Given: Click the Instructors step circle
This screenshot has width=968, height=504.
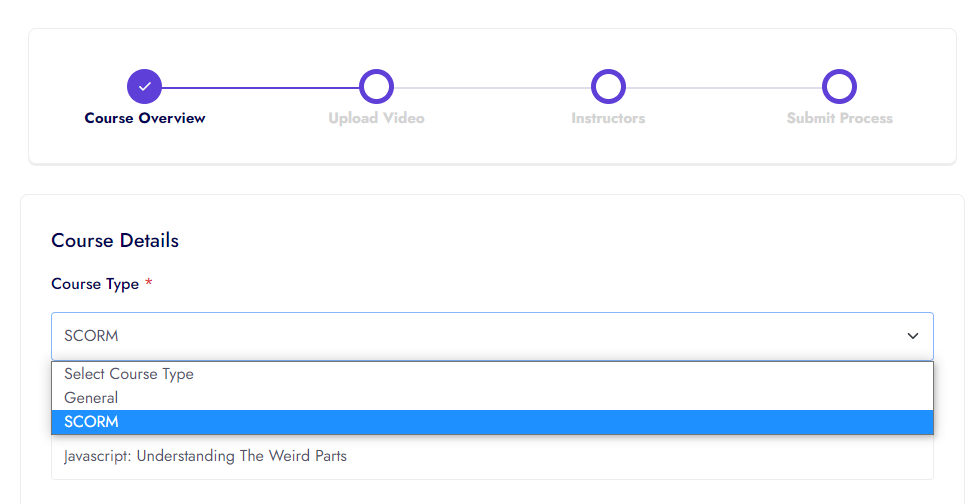Looking at the screenshot, I should click(x=608, y=87).
